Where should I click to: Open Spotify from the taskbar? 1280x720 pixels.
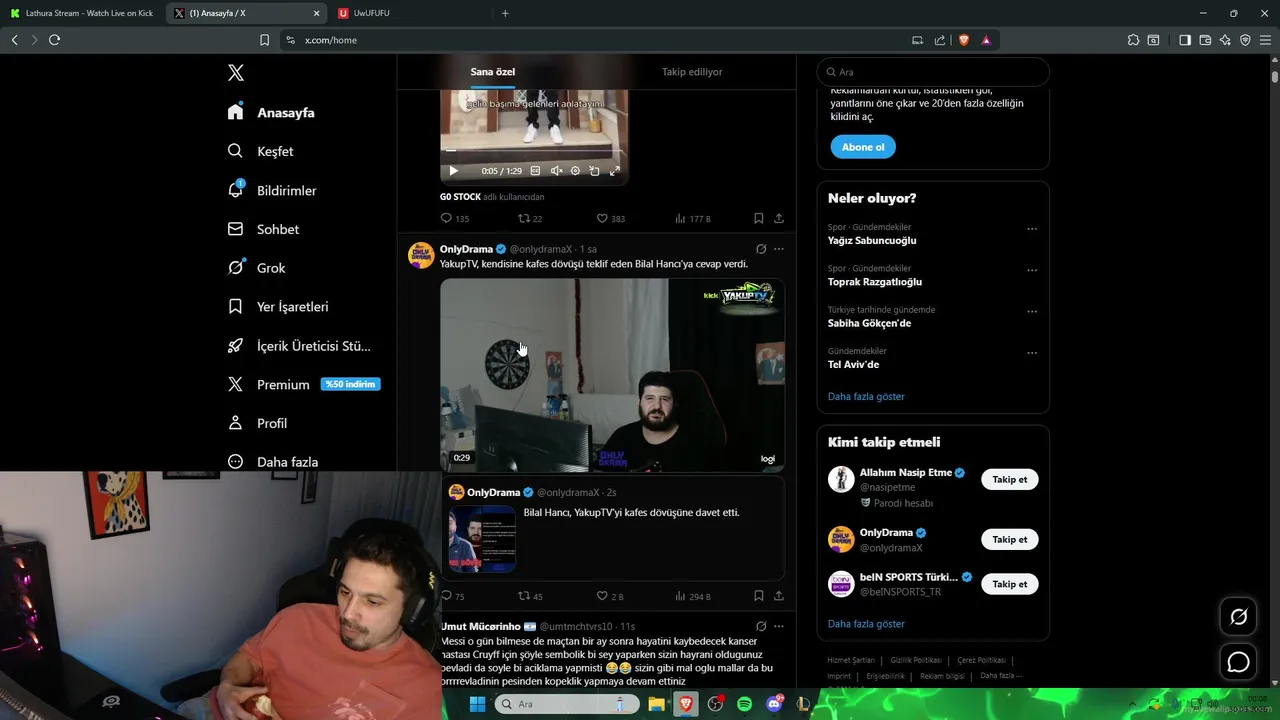(x=744, y=704)
